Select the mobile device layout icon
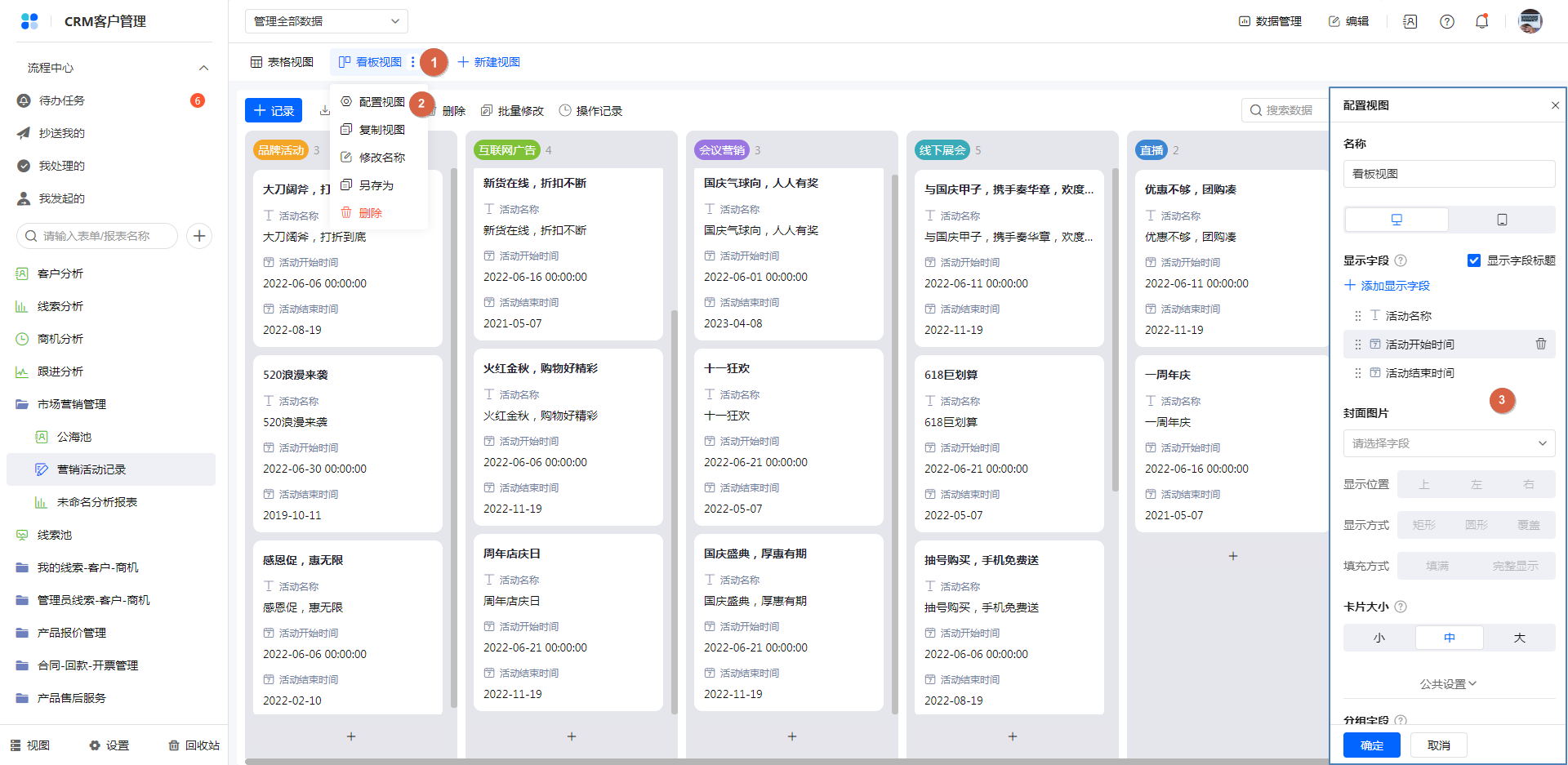The image size is (1568, 765). (1501, 220)
